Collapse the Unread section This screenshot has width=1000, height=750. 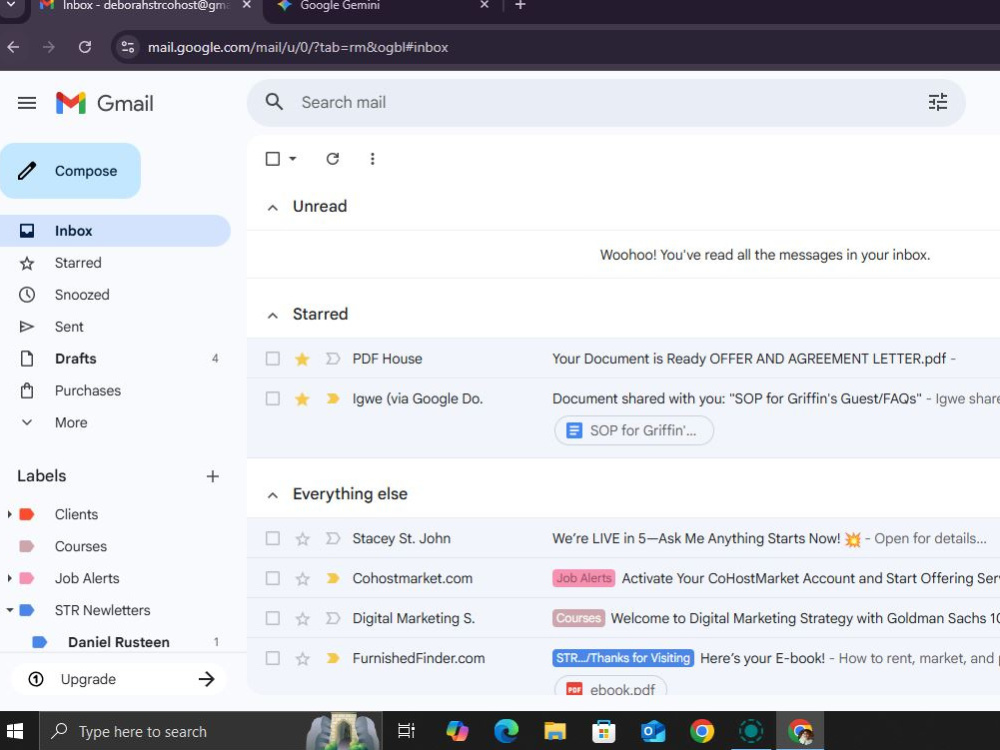click(272, 207)
